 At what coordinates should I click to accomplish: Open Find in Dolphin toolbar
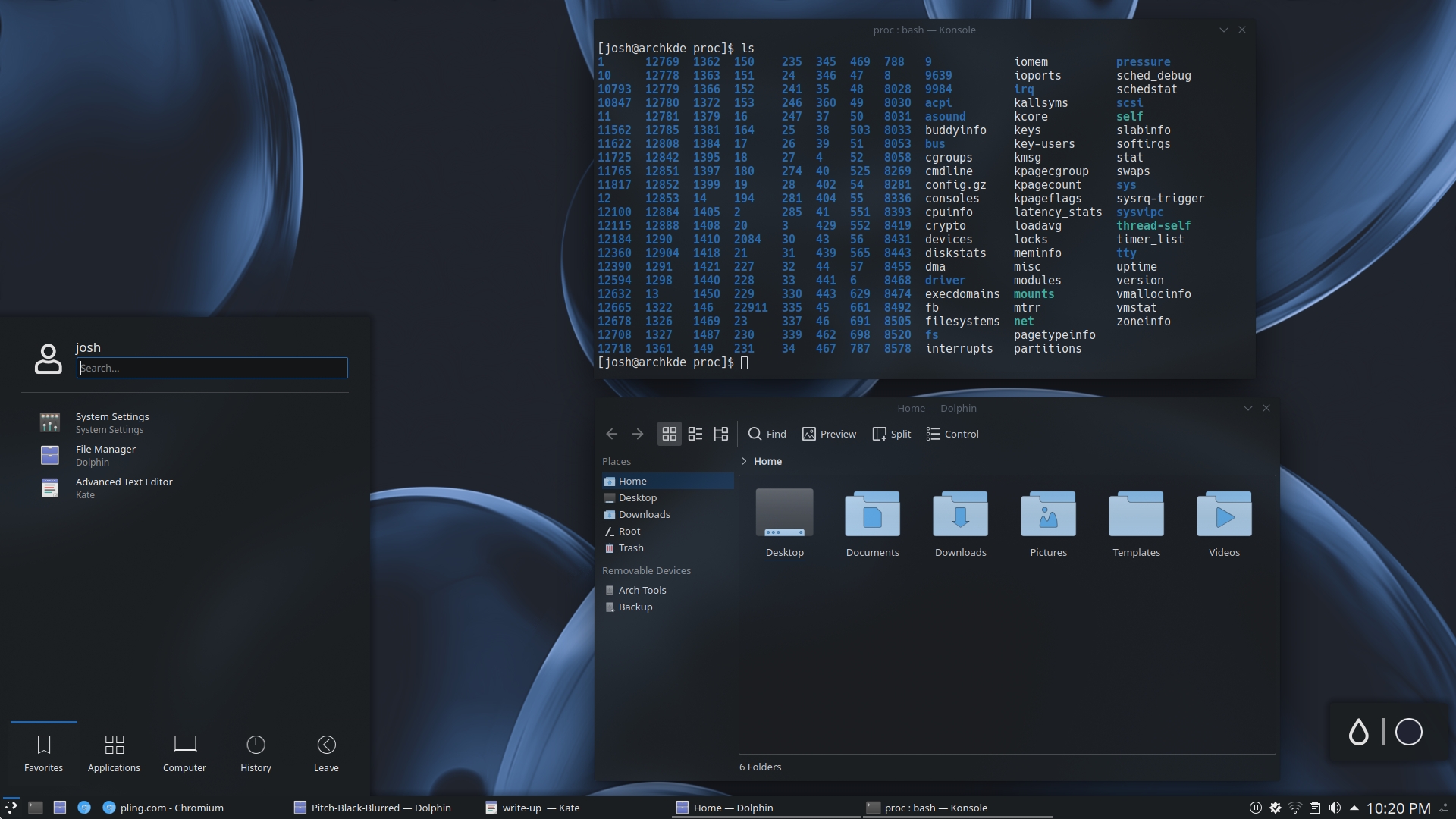click(x=767, y=434)
